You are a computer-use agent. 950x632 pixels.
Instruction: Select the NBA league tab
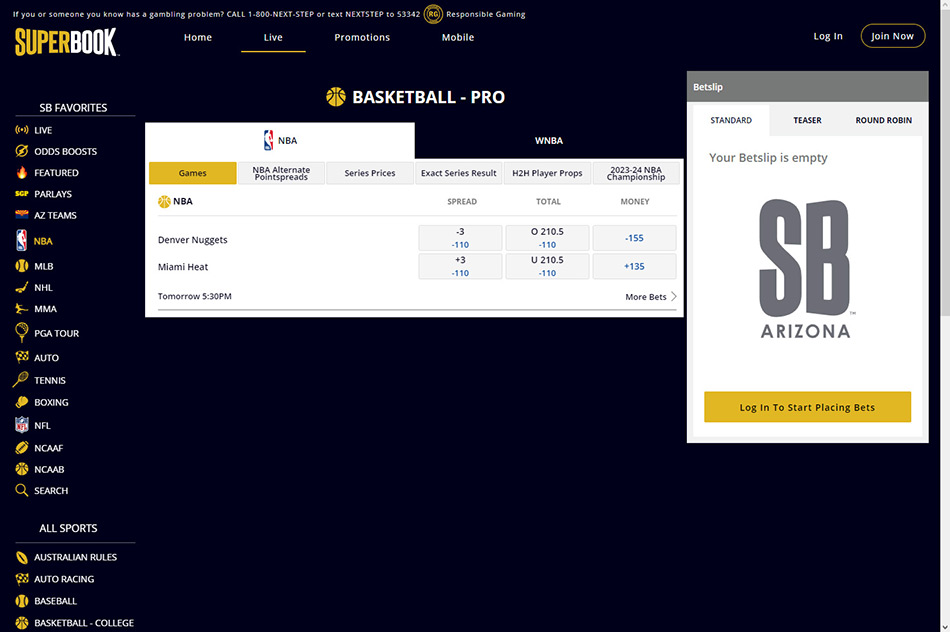(280, 140)
